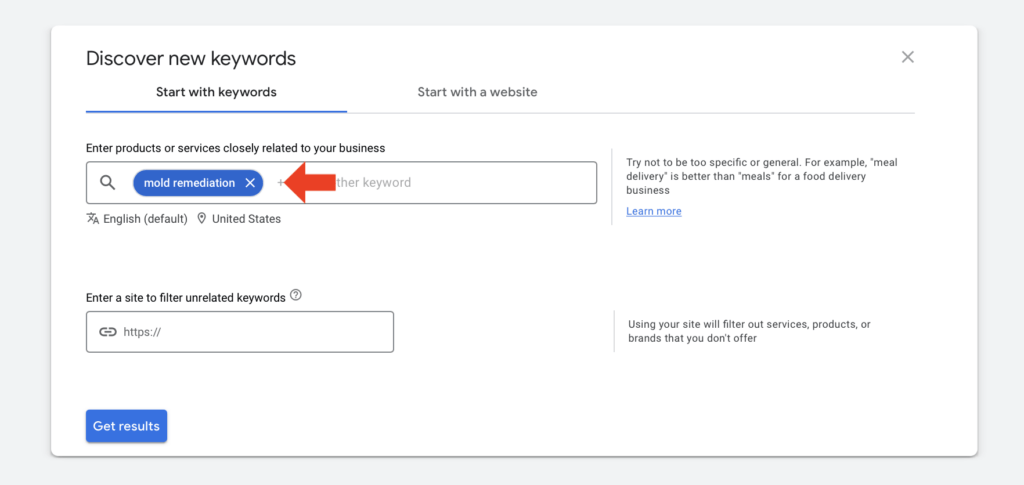The height and width of the screenshot is (485, 1024).
Task: Switch to Start with keywords tab
Action: [216, 92]
